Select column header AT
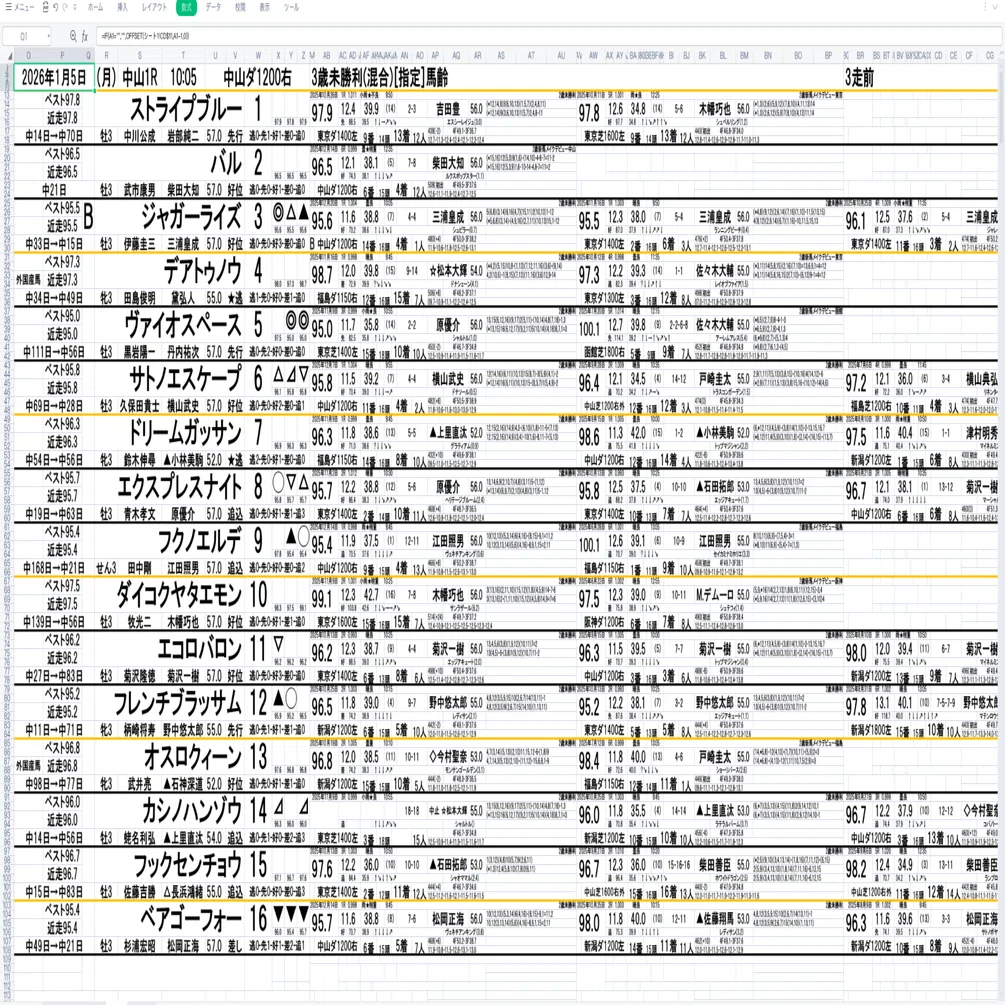The image size is (1005, 1005). pyautogui.click(x=531, y=56)
